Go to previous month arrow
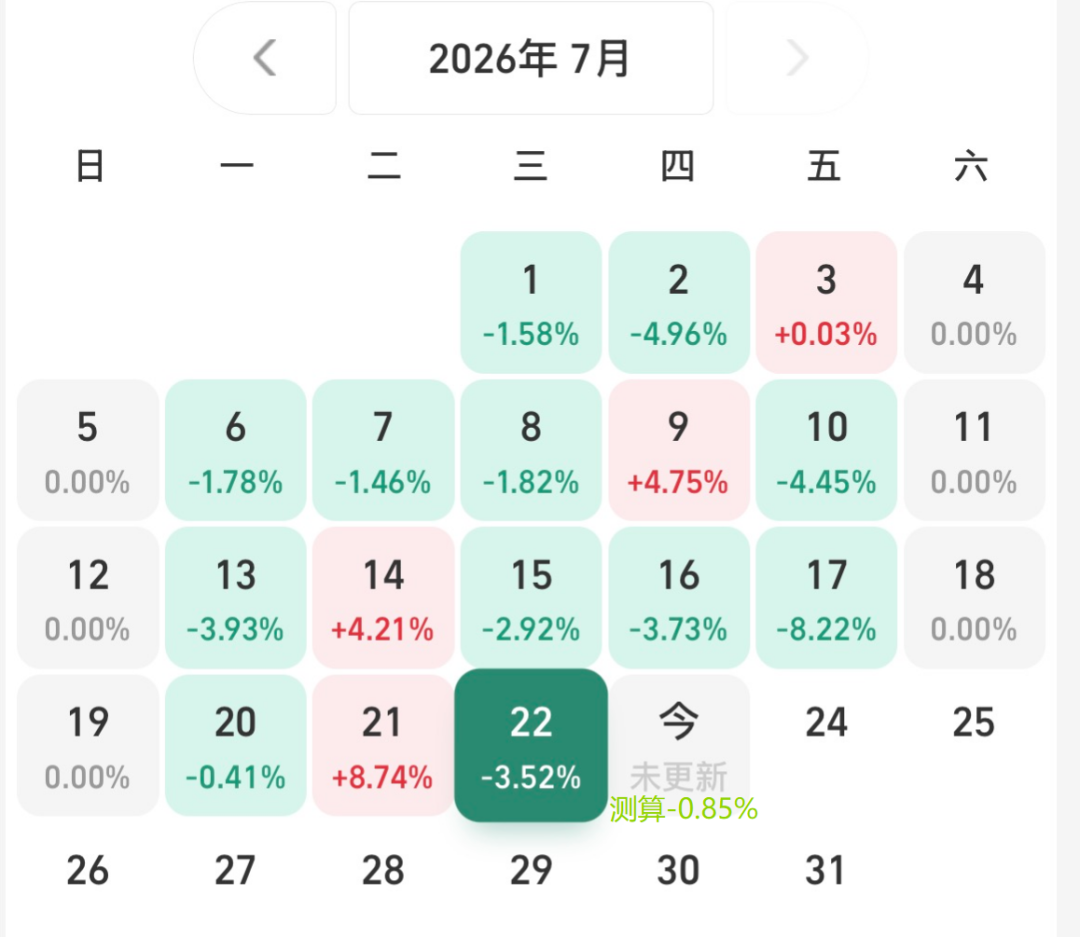The width and height of the screenshot is (1080, 937). click(x=265, y=58)
